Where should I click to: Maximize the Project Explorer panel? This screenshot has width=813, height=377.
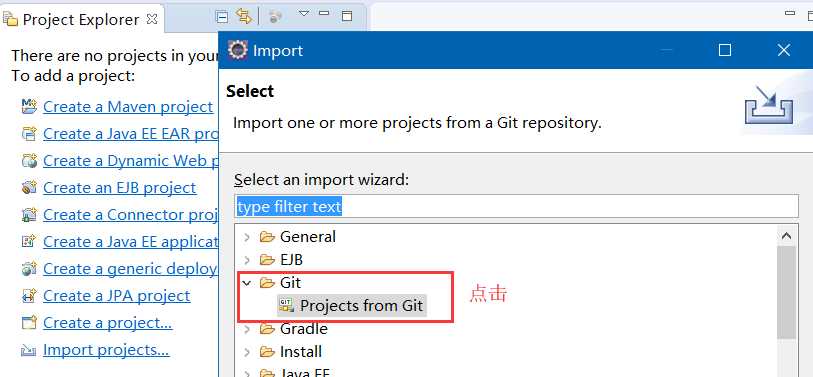pos(347,16)
